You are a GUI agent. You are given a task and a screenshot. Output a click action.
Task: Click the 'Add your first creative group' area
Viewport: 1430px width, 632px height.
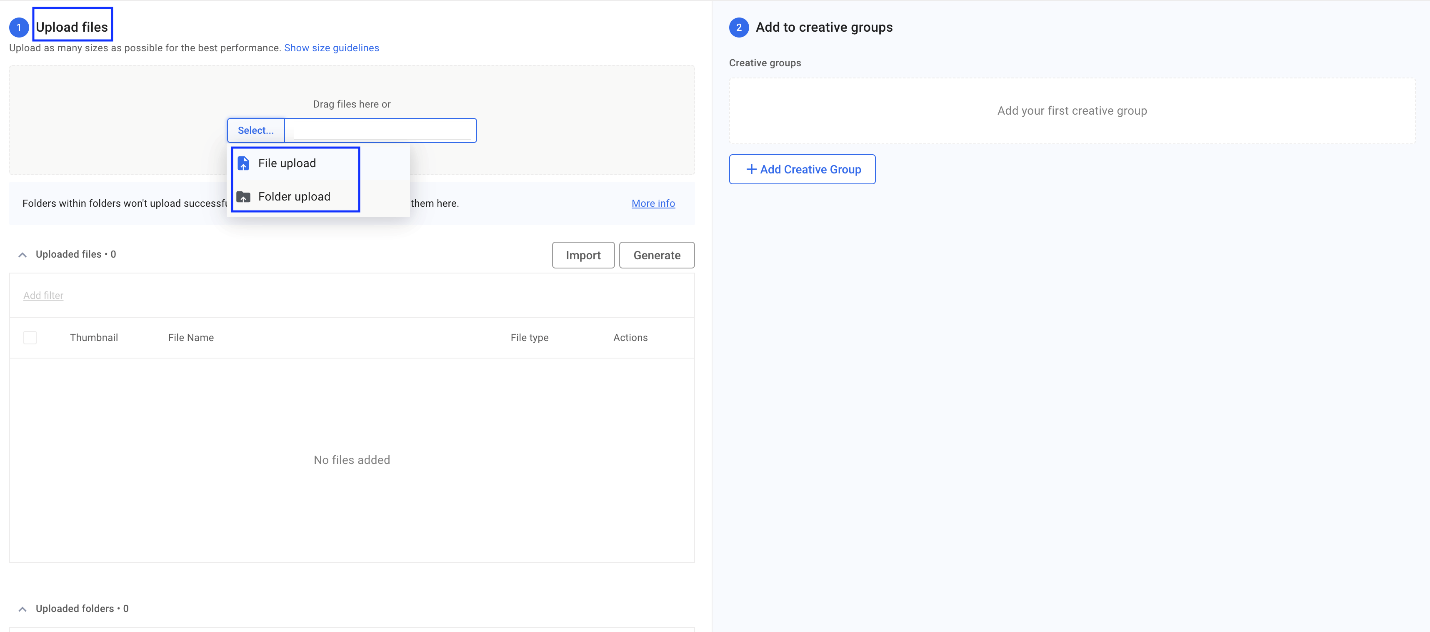pyautogui.click(x=1072, y=111)
